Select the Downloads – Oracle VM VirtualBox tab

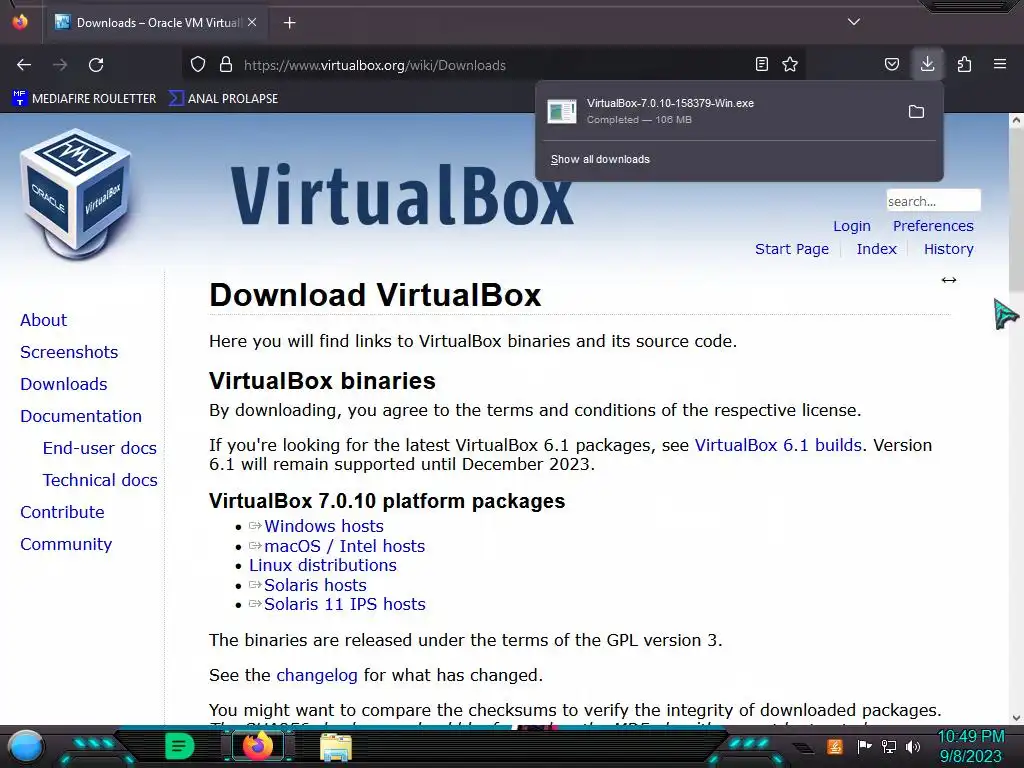pyautogui.click(x=155, y=23)
